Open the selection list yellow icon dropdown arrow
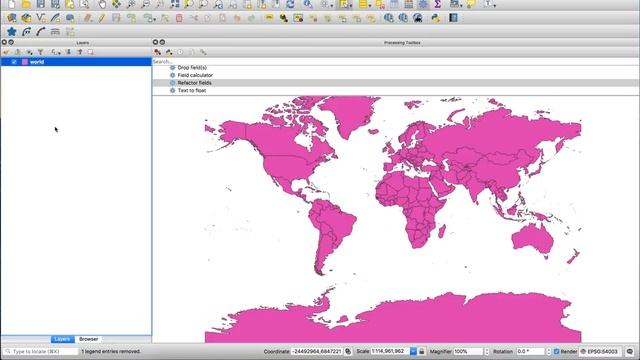Image resolution: width=640 pixels, height=360 pixels. [x=370, y=6]
